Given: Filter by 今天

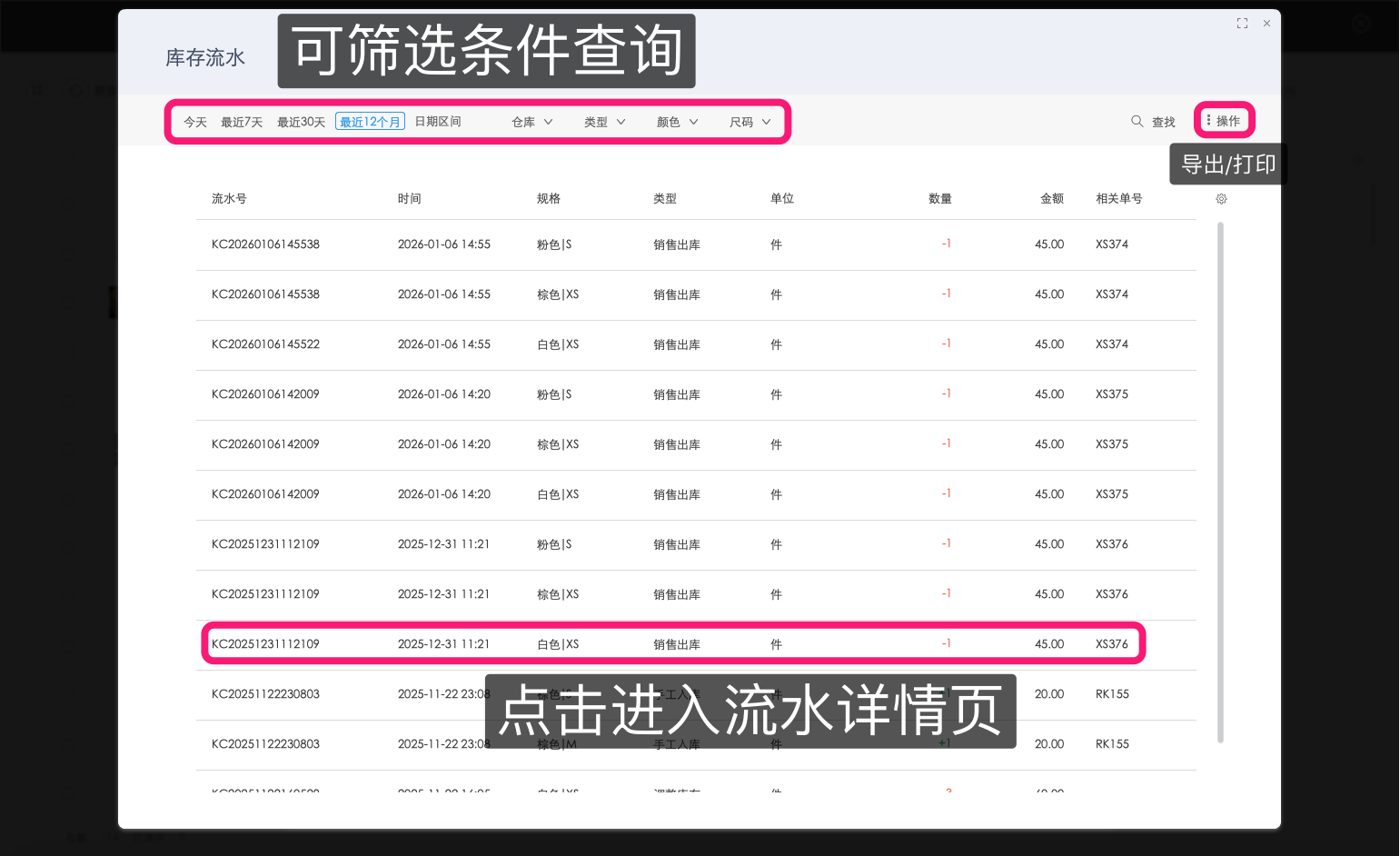Looking at the screenshot, I should [195, 122].
